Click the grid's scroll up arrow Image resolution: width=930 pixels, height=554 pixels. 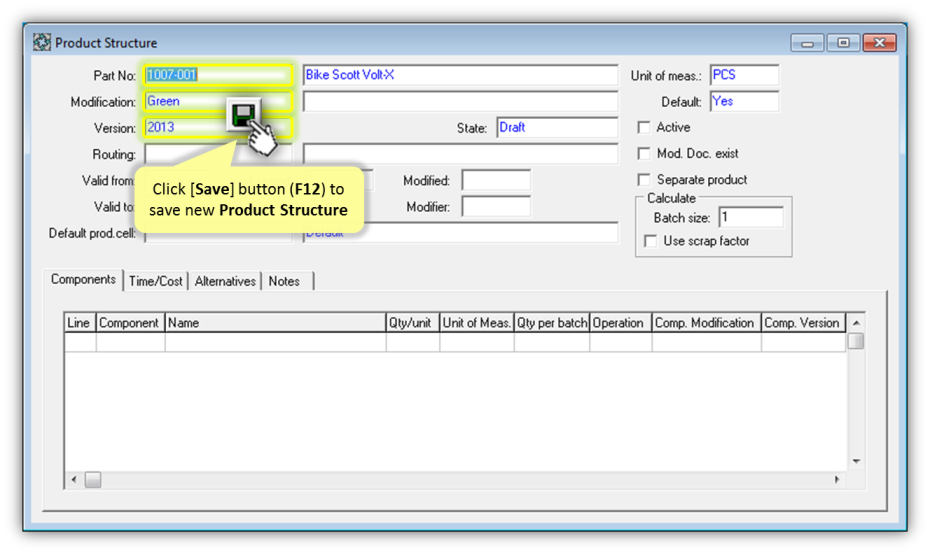[856, 323]
